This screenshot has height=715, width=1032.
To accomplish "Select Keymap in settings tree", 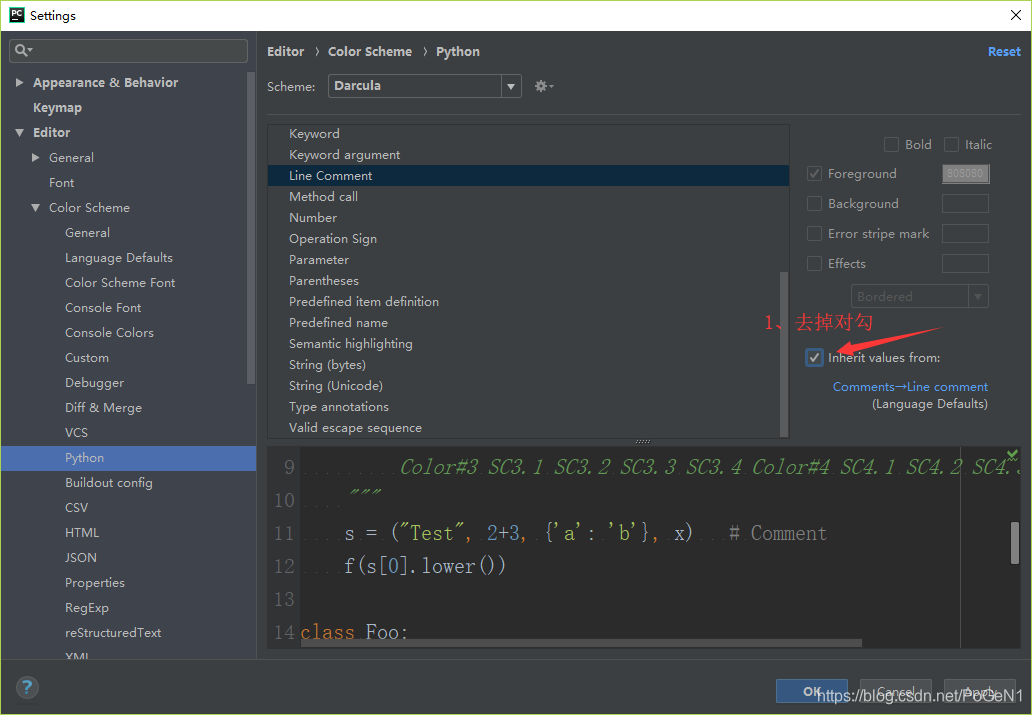I will (57, 107).
